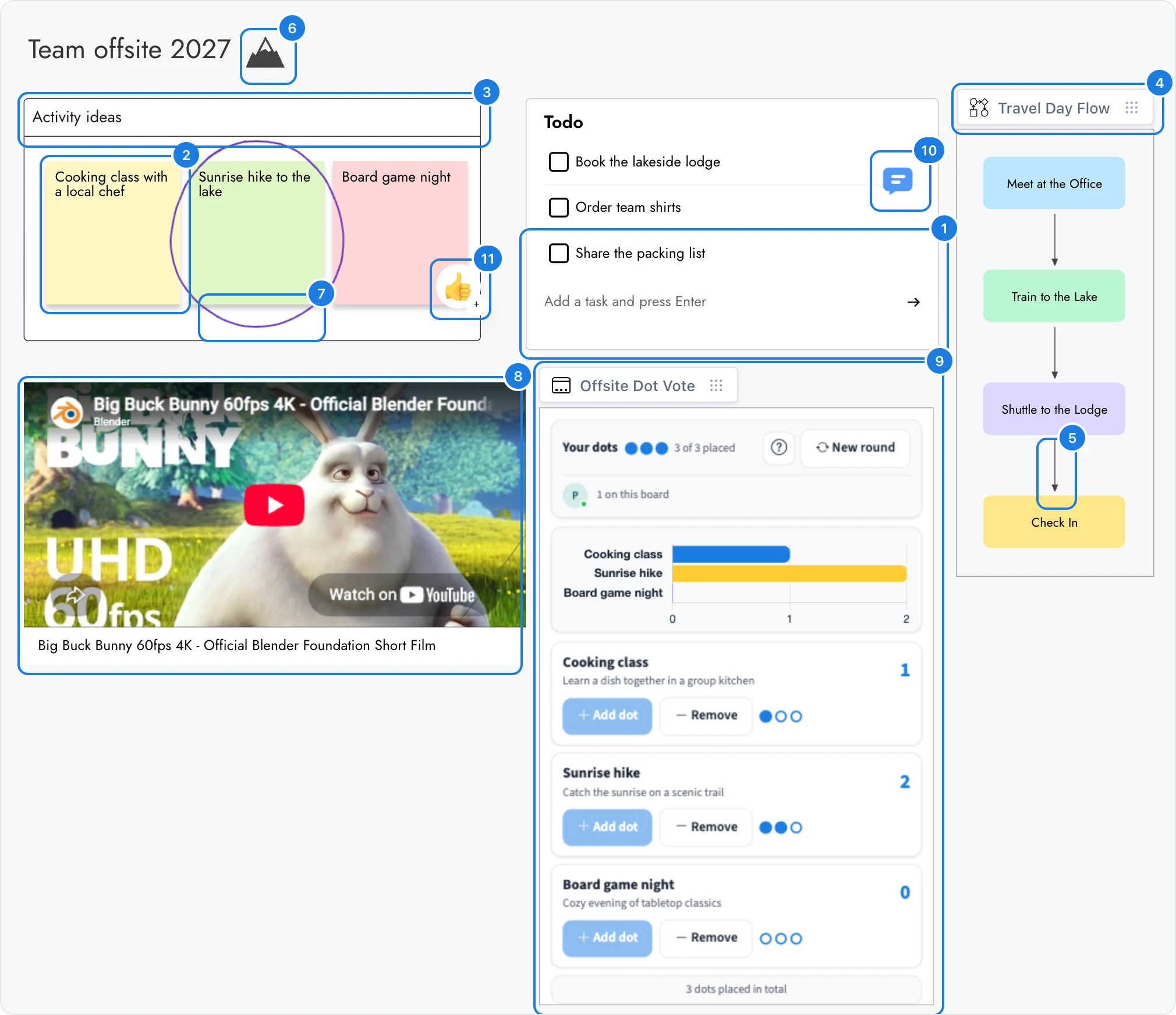Remove a dot from Cooking class
This screenshot has width=1176, height=1015.
[x=706, y=715]
